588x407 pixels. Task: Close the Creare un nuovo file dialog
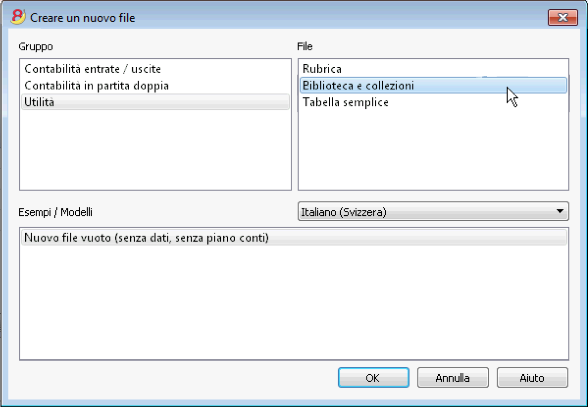562,18
